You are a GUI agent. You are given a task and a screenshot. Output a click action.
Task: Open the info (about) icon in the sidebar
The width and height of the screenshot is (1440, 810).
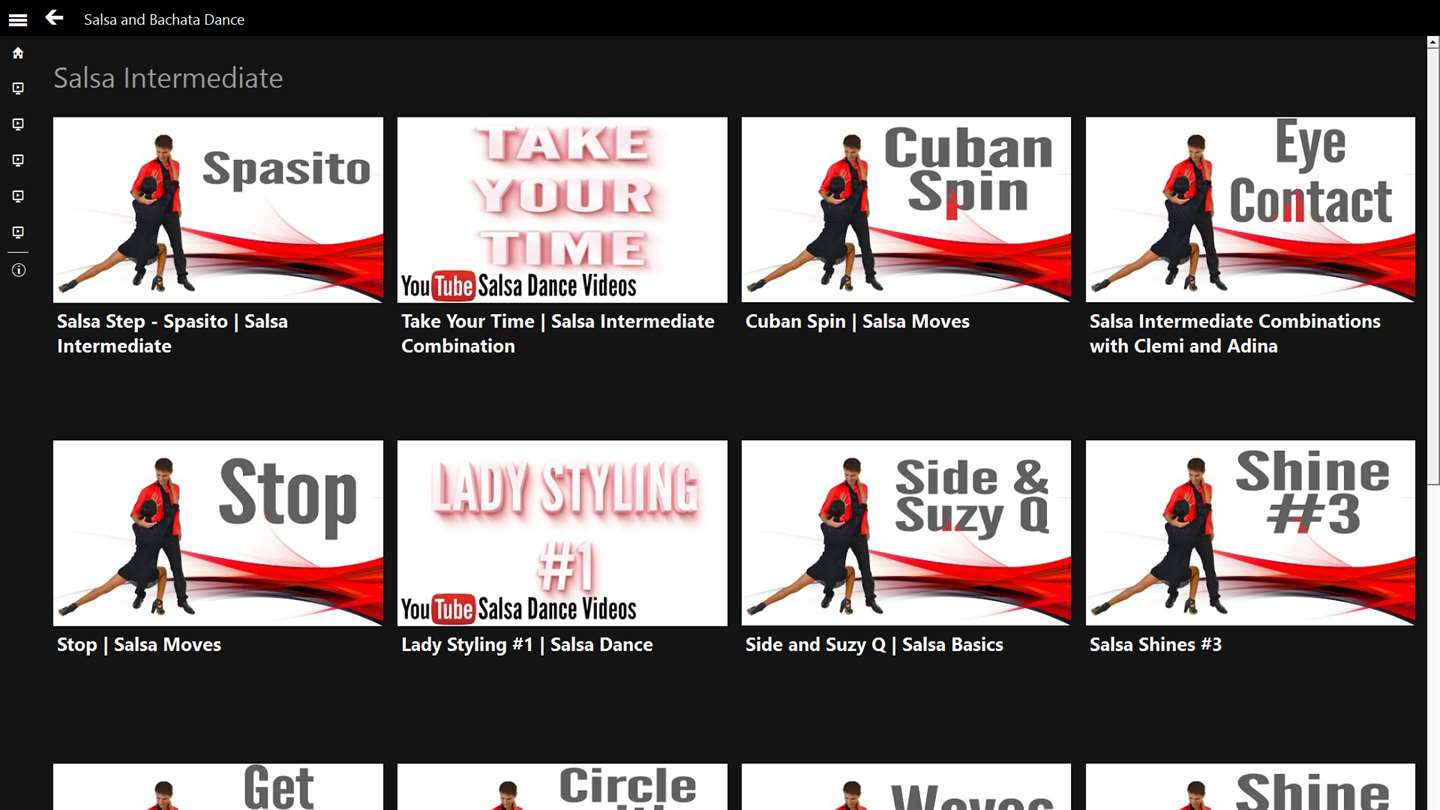[18, 270]
